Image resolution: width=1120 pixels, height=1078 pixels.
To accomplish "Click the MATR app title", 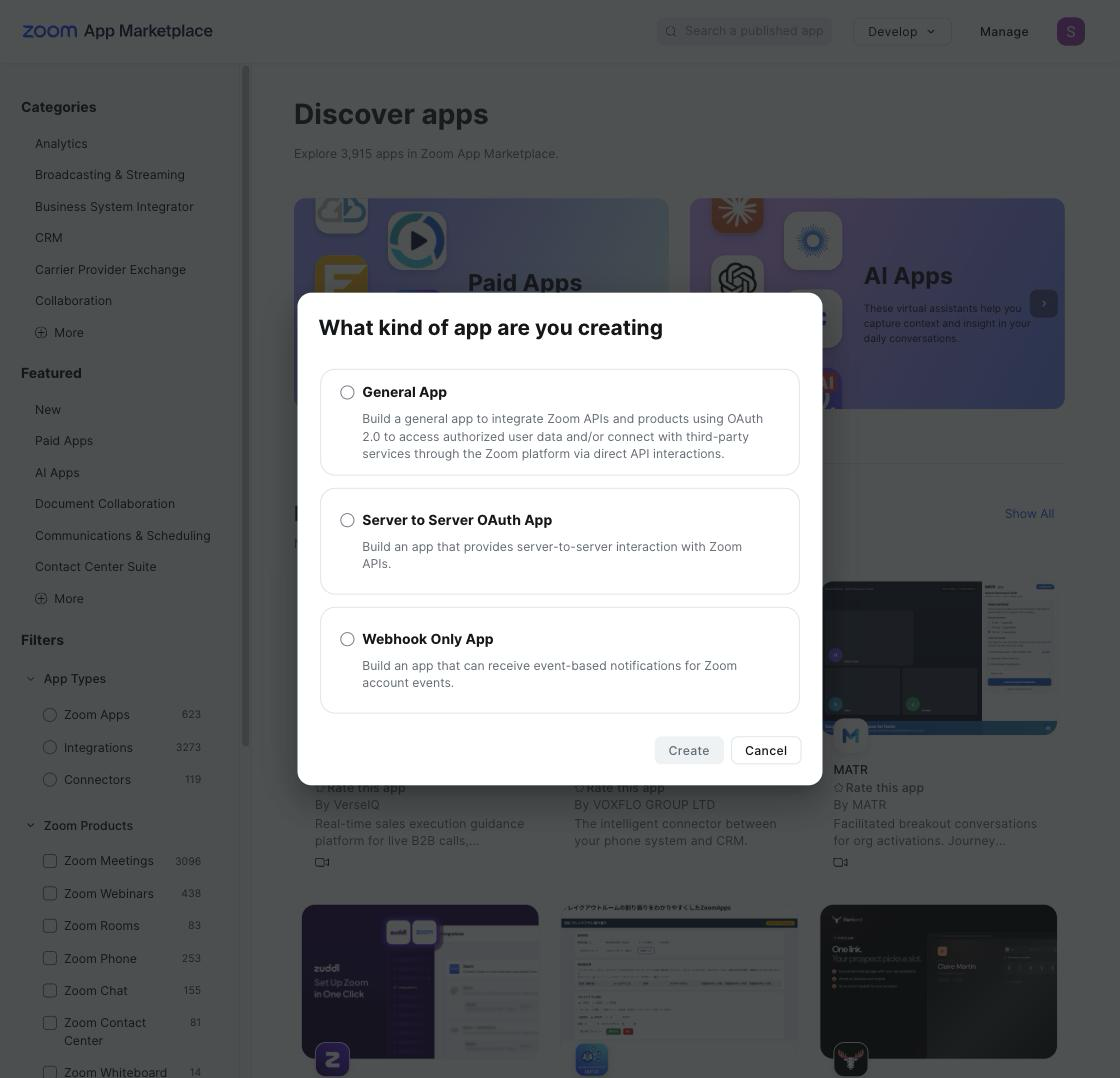I will pos(850,770).
